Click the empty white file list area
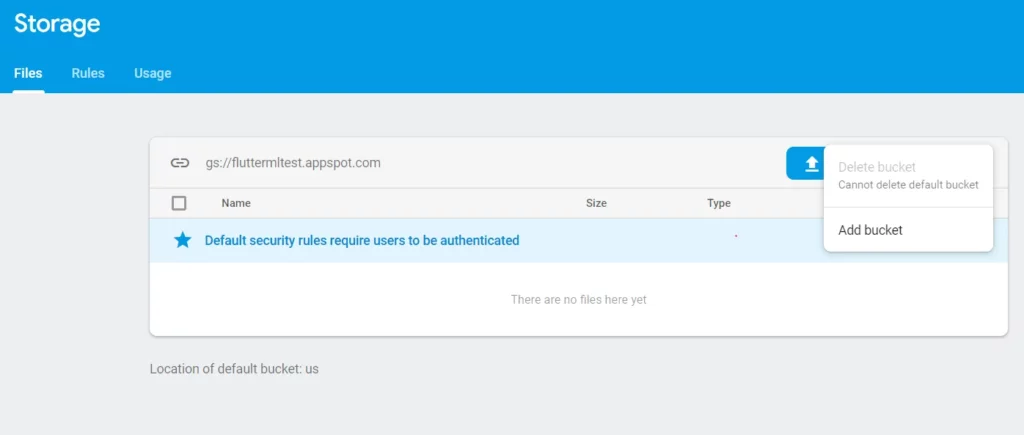Image resolution: width=1024 pixels, height=435 pixels. tap(579, 299)
